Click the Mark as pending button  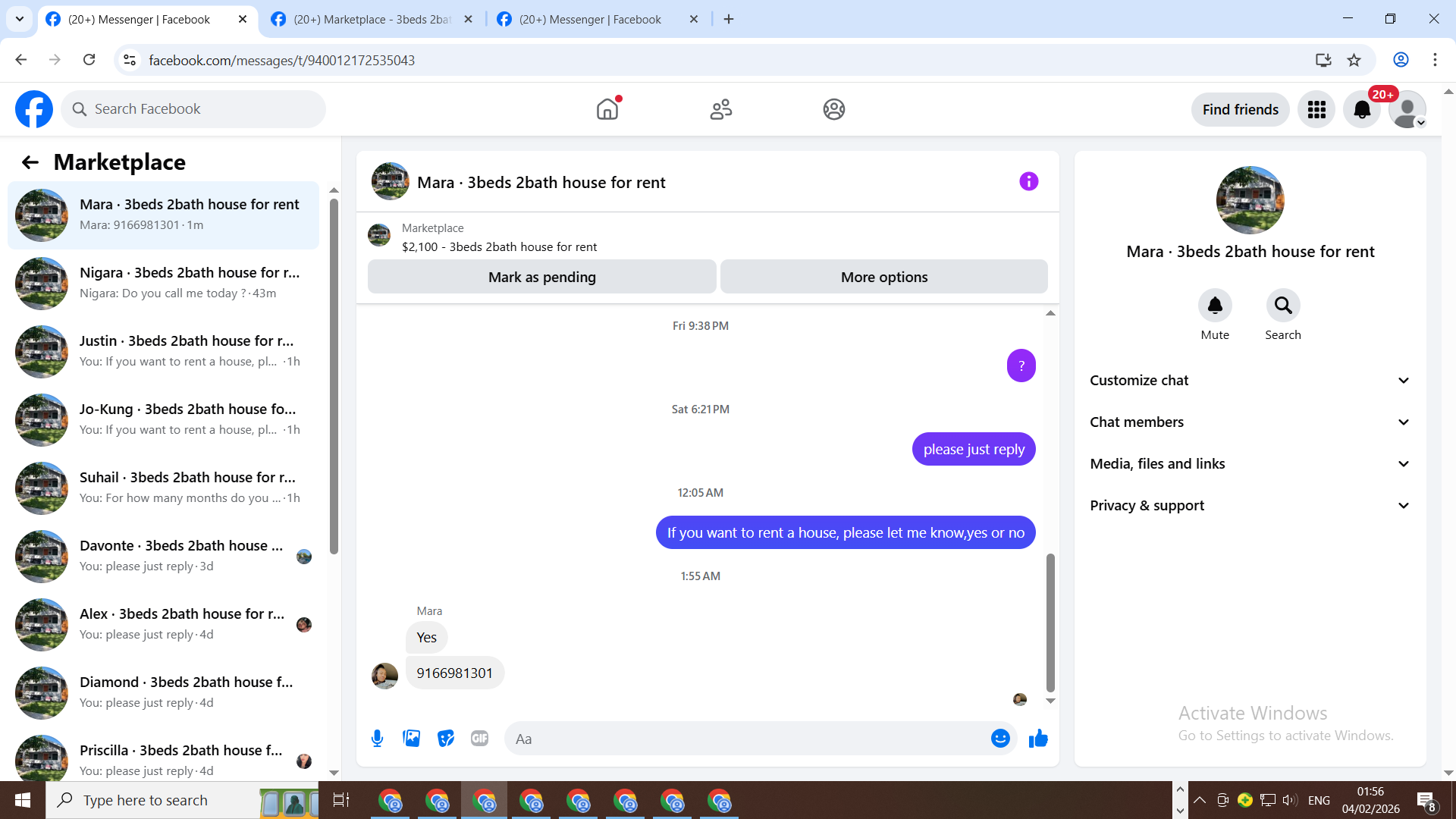(x=541, y=277)
